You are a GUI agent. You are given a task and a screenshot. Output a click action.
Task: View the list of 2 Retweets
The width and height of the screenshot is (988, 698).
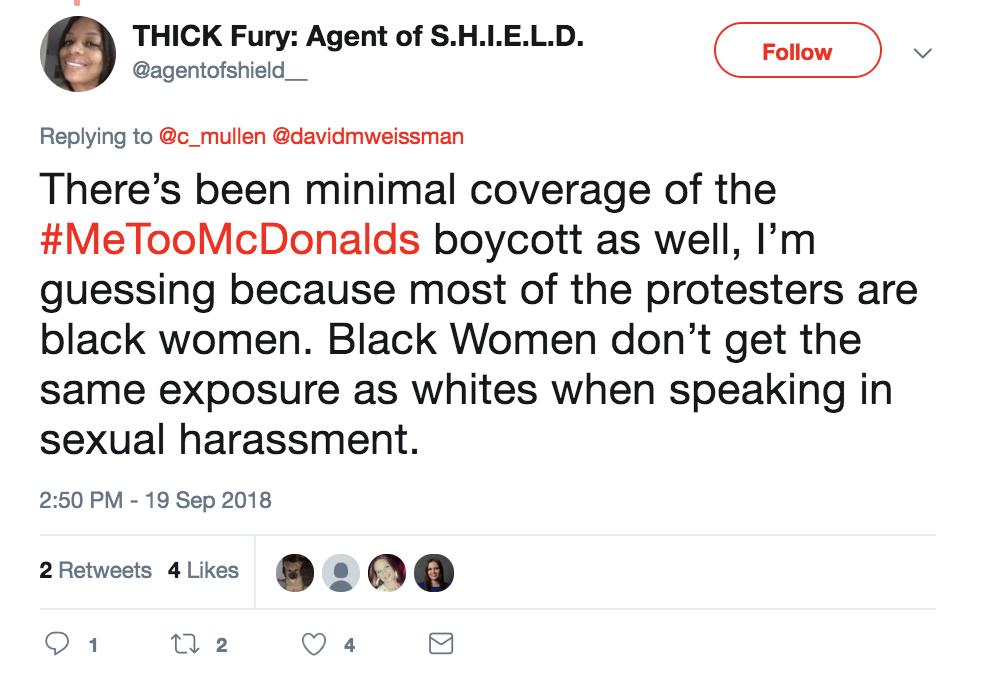95,571
